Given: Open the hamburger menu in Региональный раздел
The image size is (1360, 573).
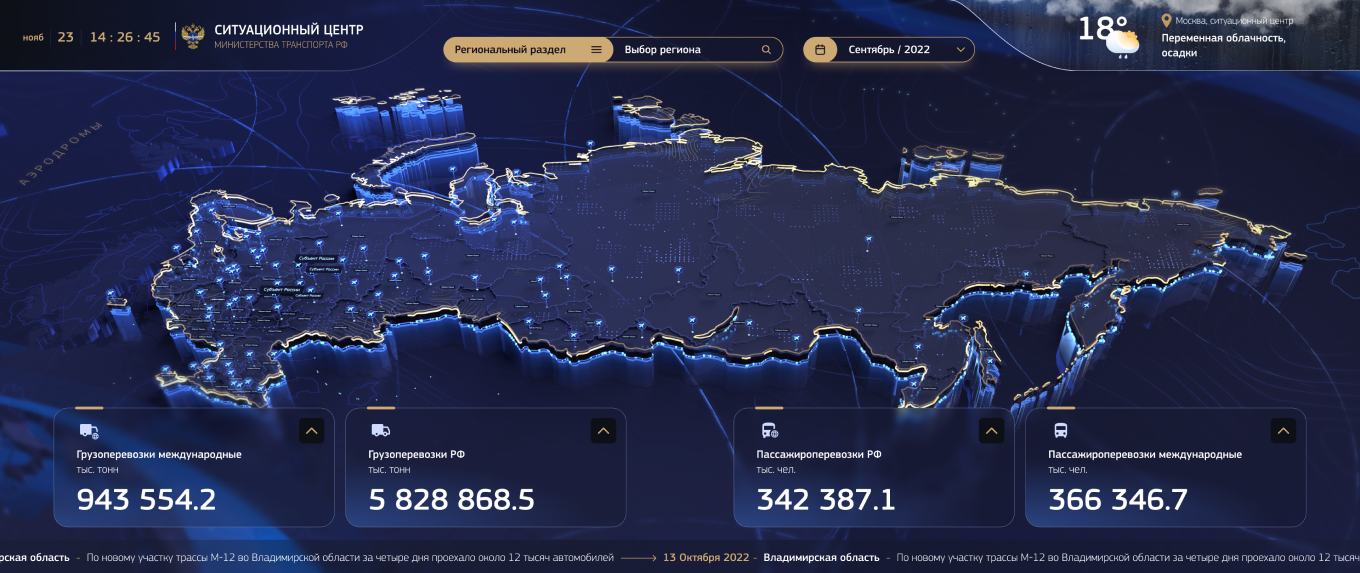Looking at the screenshot, I should pyautogui.click(x=597, y=50).
